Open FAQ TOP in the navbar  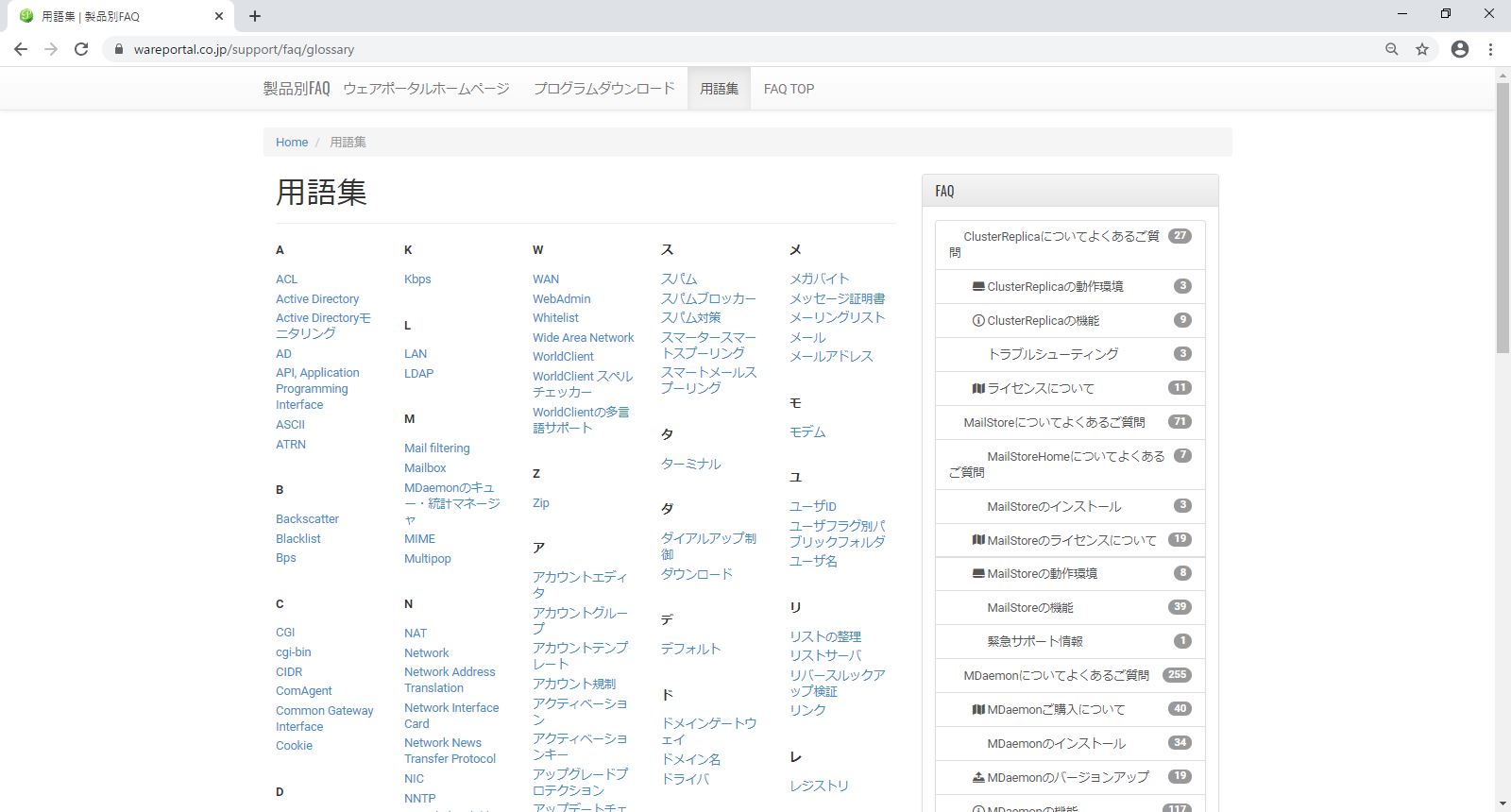click(x=789, y=89)
